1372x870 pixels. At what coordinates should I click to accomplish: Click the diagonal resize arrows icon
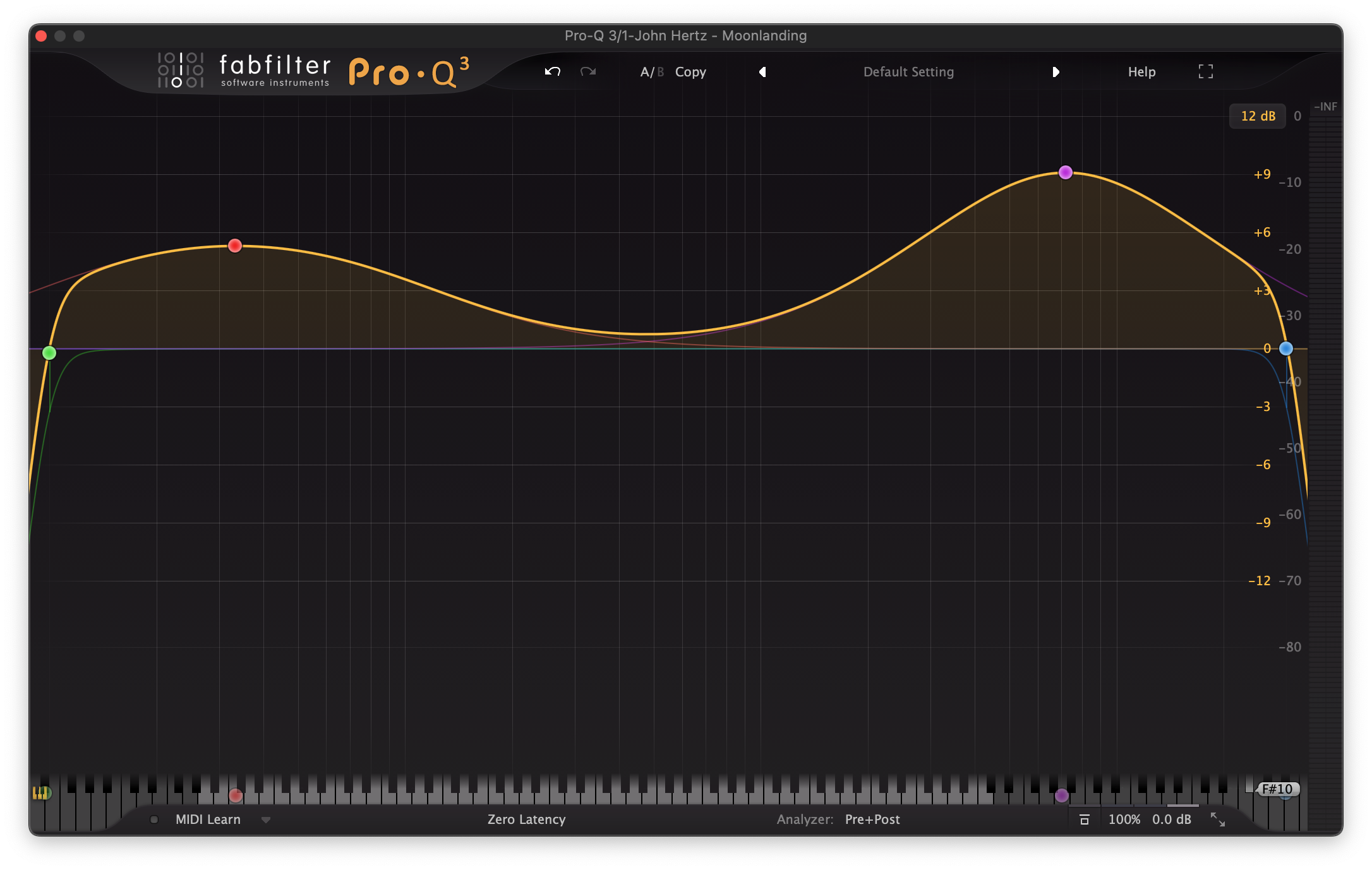point(1217,819)
